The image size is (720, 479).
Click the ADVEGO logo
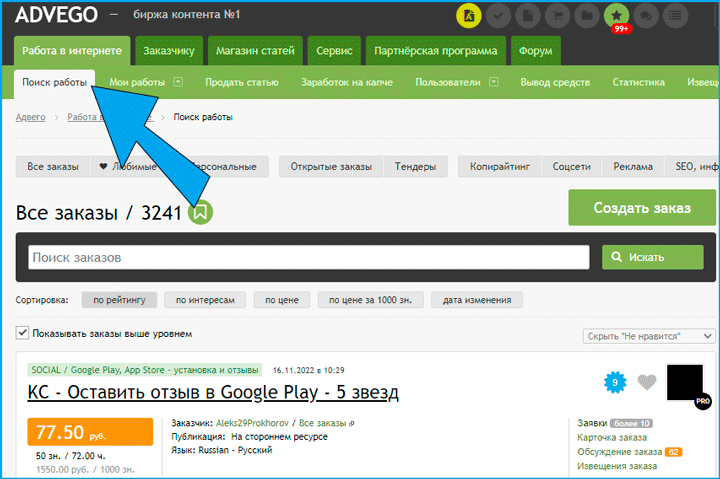point(56,15)
